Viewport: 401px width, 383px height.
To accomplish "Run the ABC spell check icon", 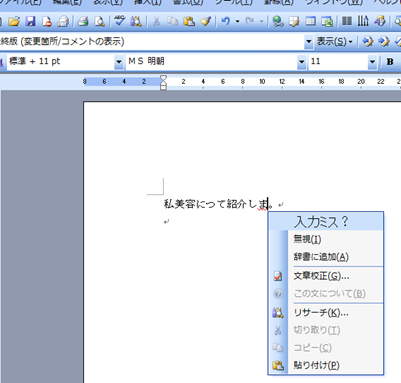I will click(x=119, y=21).
